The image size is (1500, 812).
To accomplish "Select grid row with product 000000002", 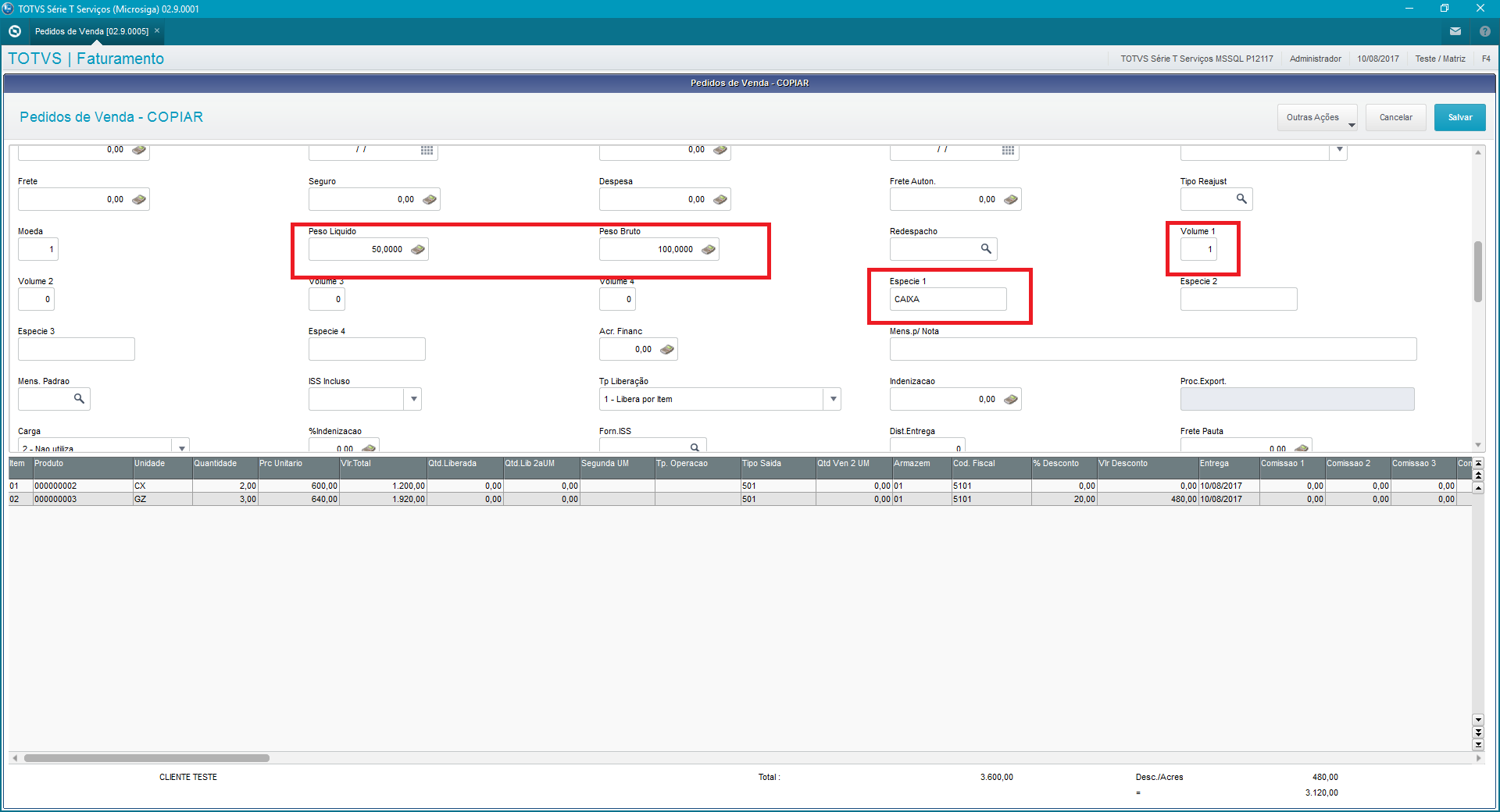I will 739,486.
